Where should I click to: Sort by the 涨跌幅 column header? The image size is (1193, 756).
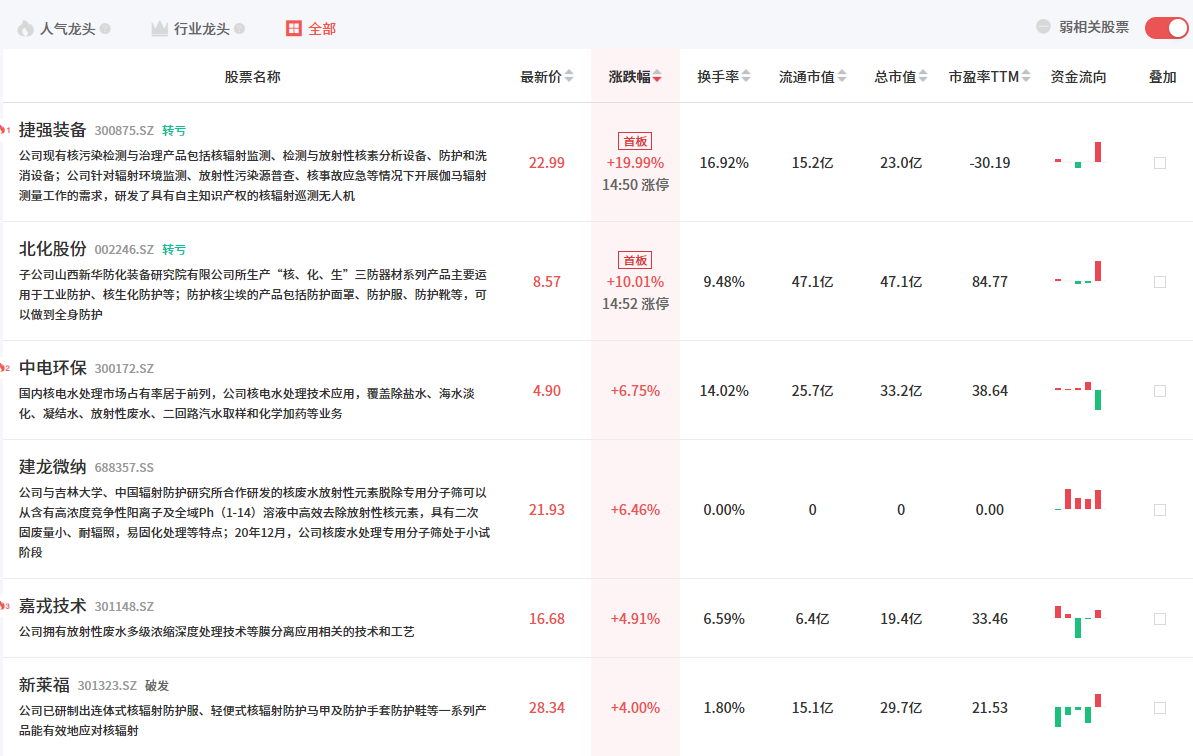pos(635,76)
